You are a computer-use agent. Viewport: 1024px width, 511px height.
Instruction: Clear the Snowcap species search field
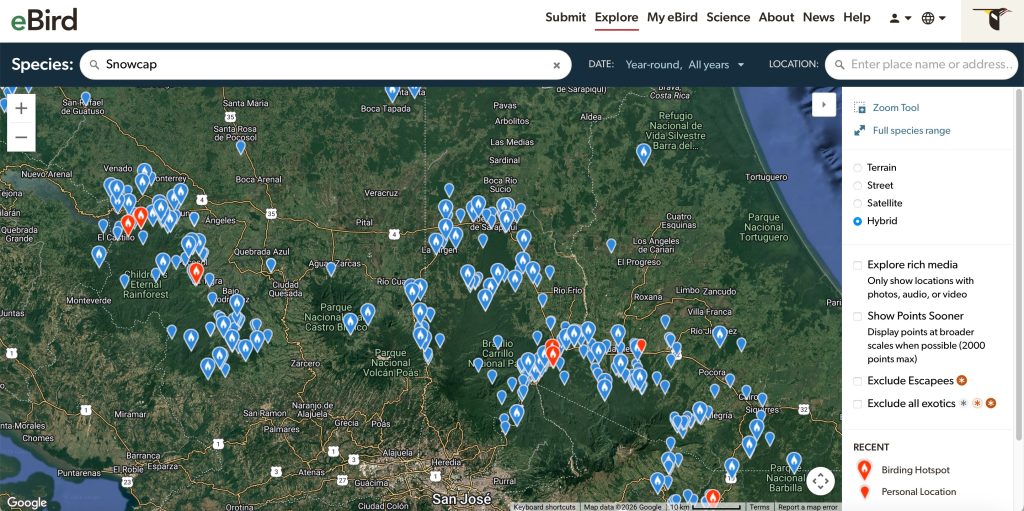tap(557, 65)
